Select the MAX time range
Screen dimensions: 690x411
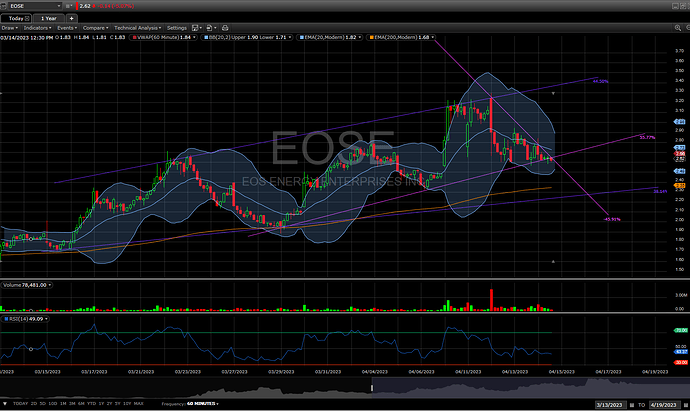coord(139,404)
